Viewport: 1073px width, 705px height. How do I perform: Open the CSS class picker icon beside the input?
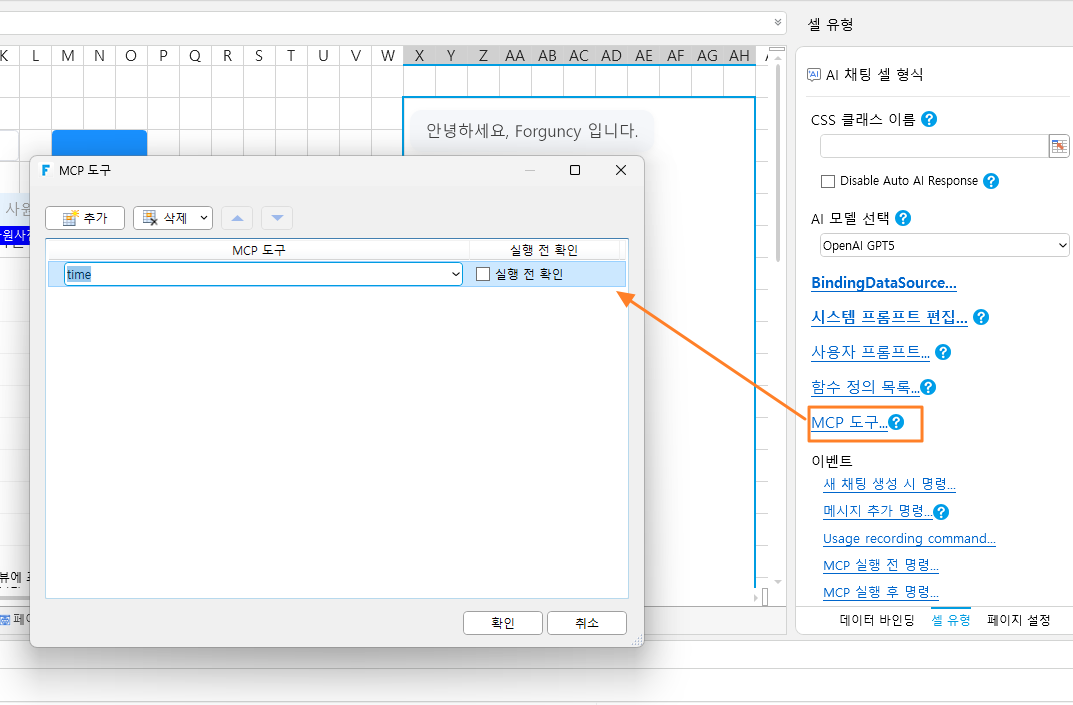pos(1059,146)
